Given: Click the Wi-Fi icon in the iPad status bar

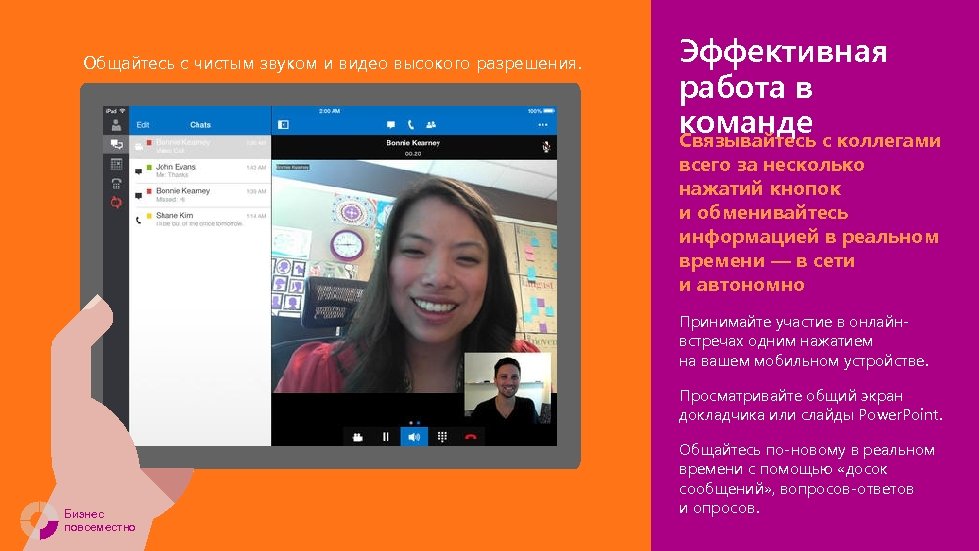Looking at the screenshot, I should pos(122,111).
